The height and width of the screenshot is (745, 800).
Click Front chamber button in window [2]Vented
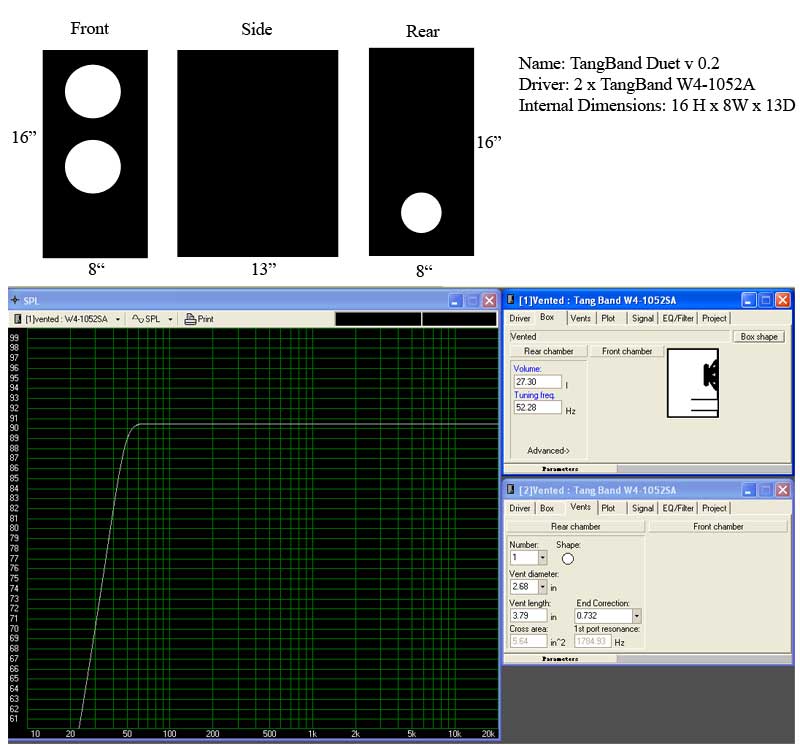pos(718,526)
